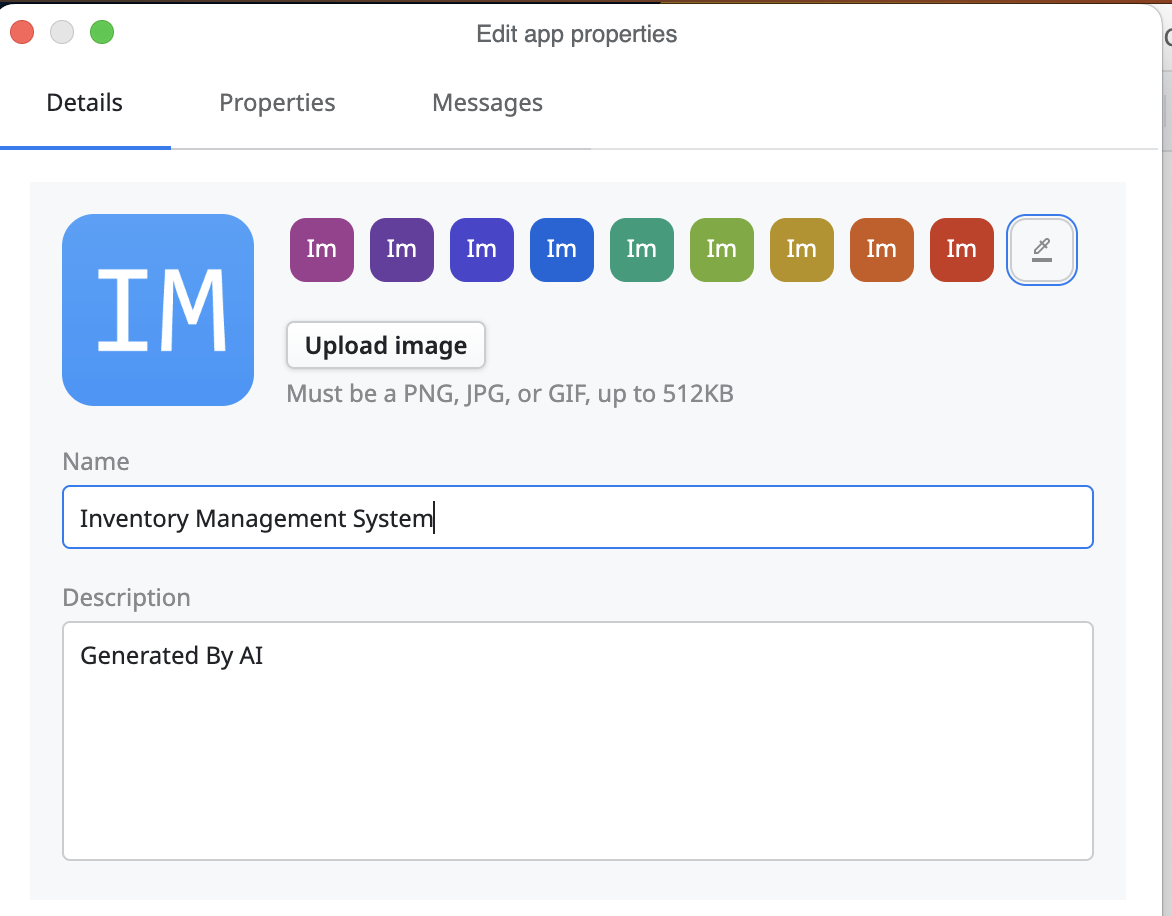Switch to the Details tab
1172x916 pixels.
click(84, 102)
